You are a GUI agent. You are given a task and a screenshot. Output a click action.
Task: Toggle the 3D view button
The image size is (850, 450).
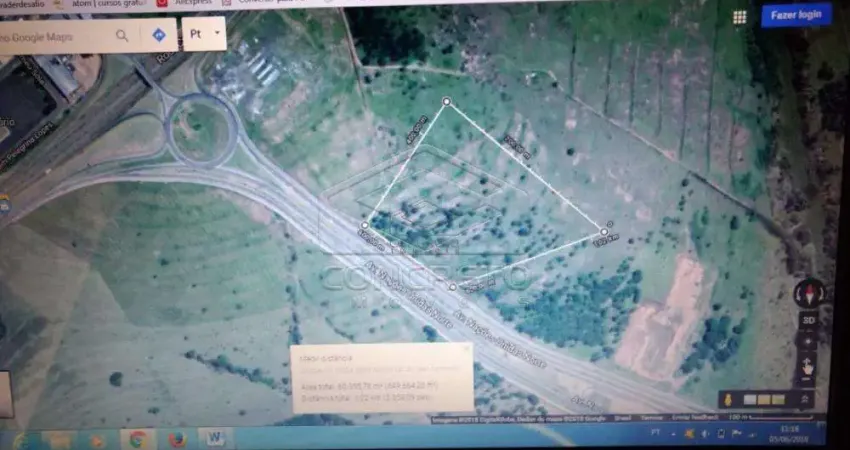(x=807, y=322)
